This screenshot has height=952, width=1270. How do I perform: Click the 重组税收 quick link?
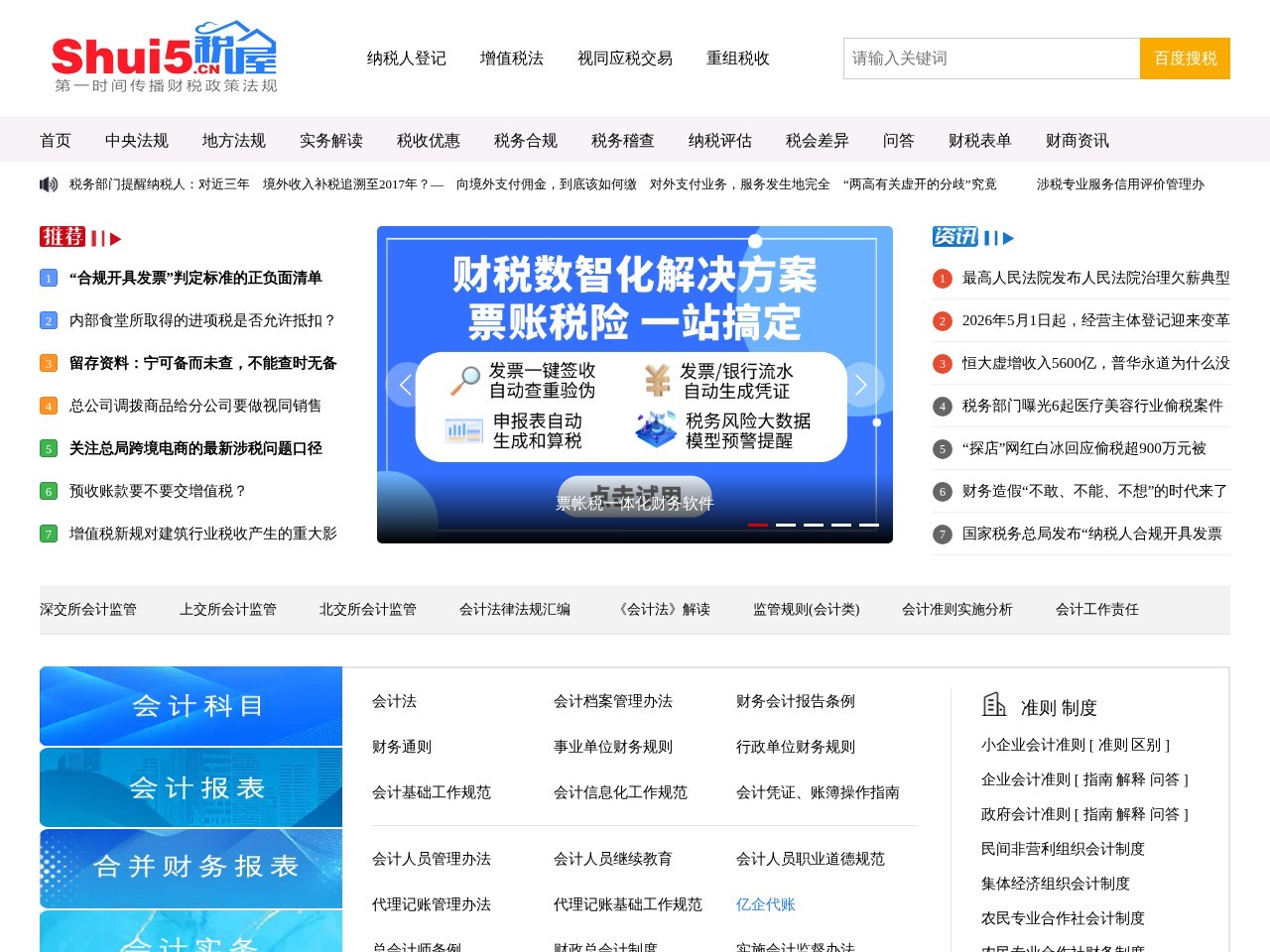pos(738,59)
